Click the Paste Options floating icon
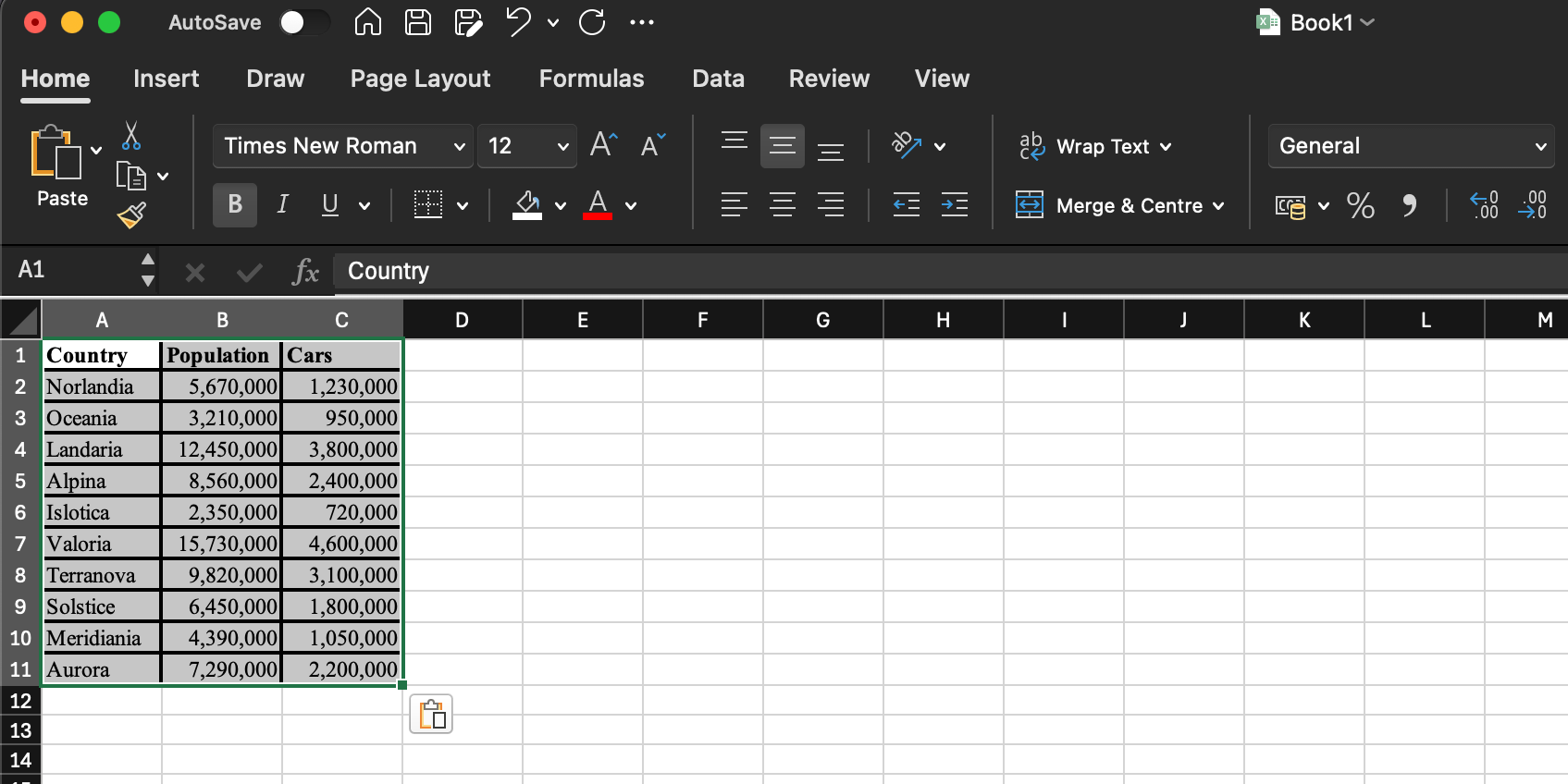The image size is (1568, 784). (431, 714)
